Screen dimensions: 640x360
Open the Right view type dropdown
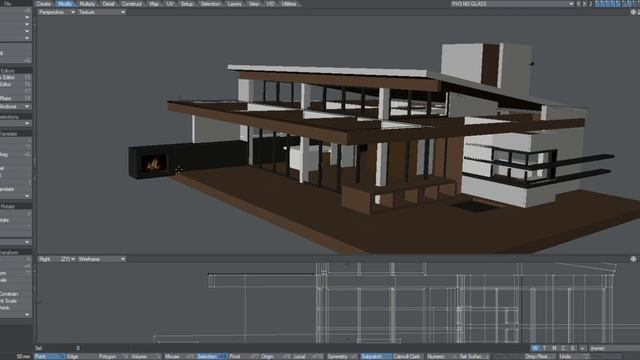[56, 259]
